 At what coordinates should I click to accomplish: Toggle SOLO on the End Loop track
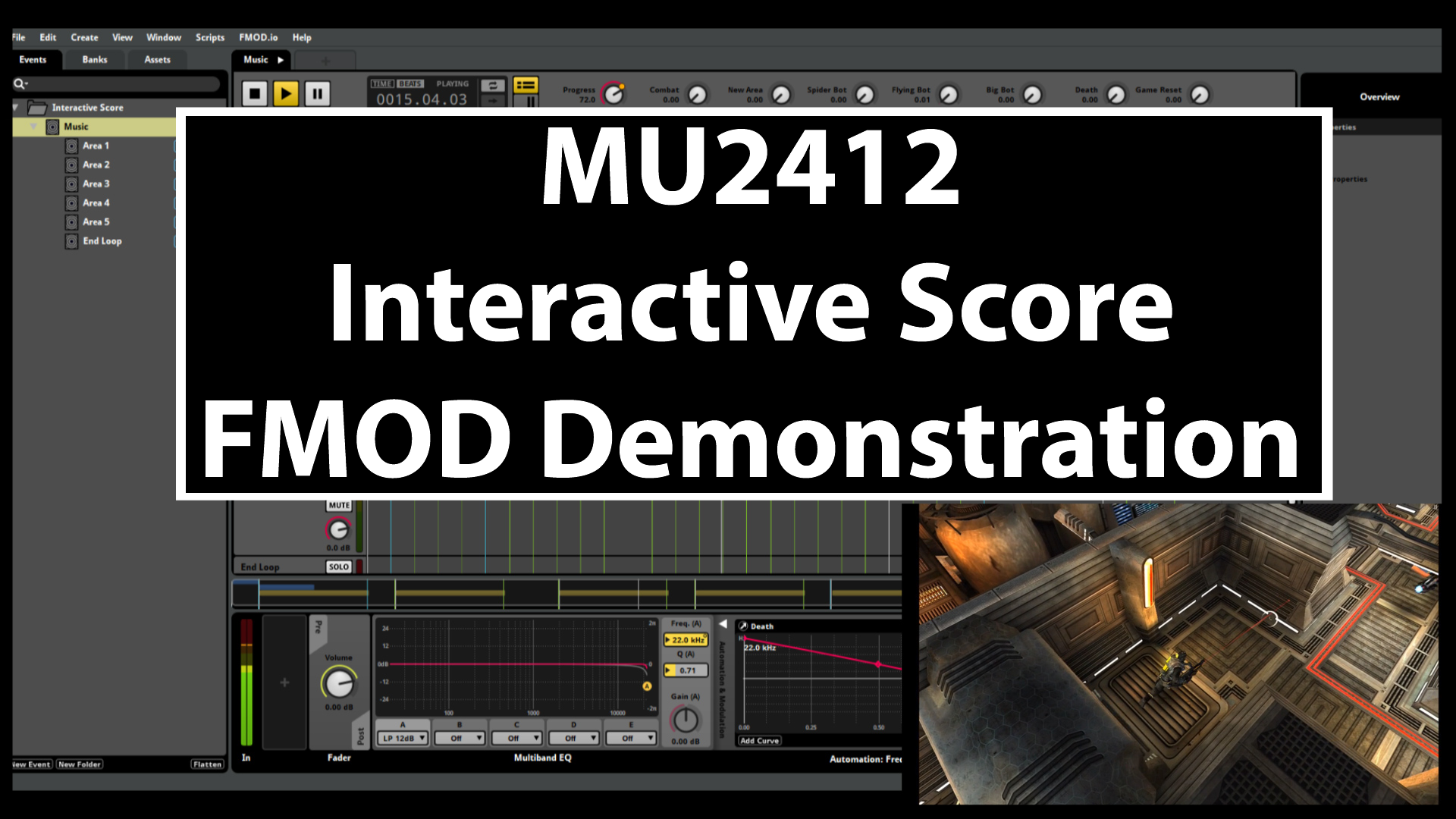click(x=339, y=566)
